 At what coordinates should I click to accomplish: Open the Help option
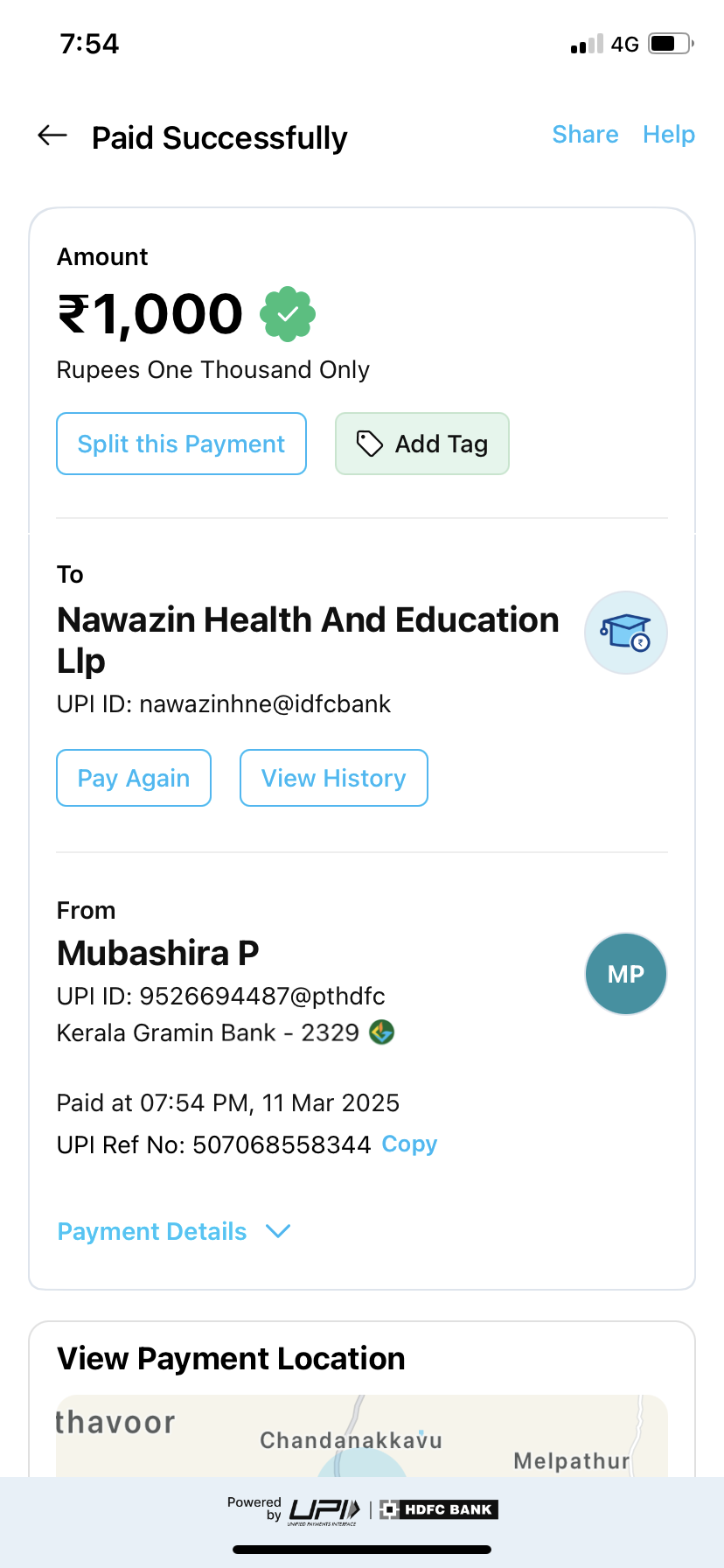(x=668, y=135)
